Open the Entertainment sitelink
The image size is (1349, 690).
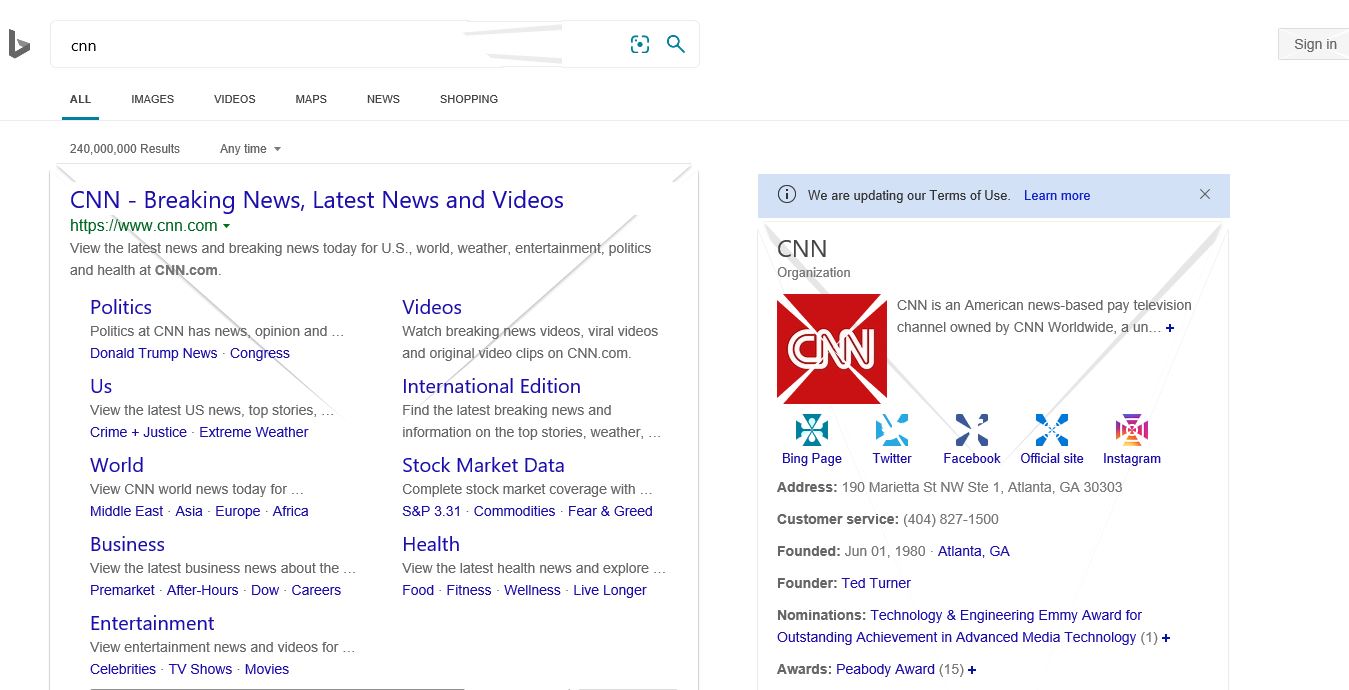pyautogui.click(x=152, y=623)
